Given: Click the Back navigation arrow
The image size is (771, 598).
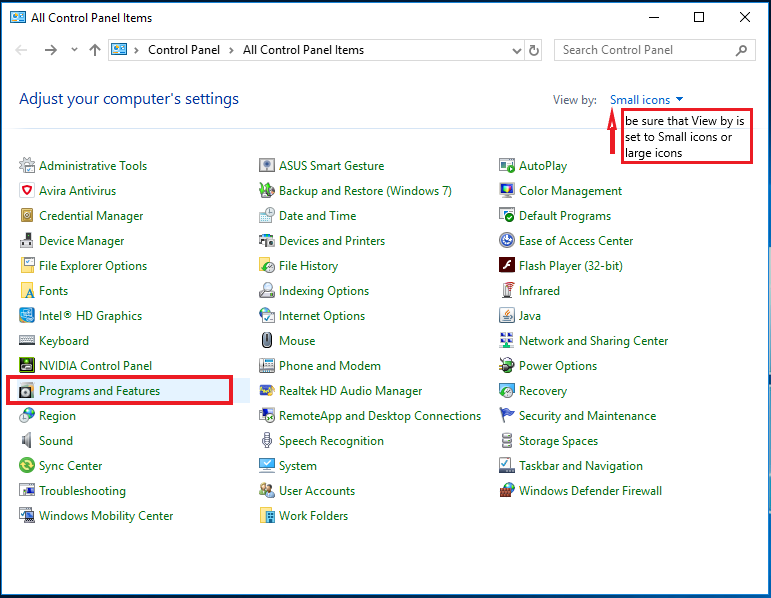Looking at the screenshot, I should tap(21, 50).
